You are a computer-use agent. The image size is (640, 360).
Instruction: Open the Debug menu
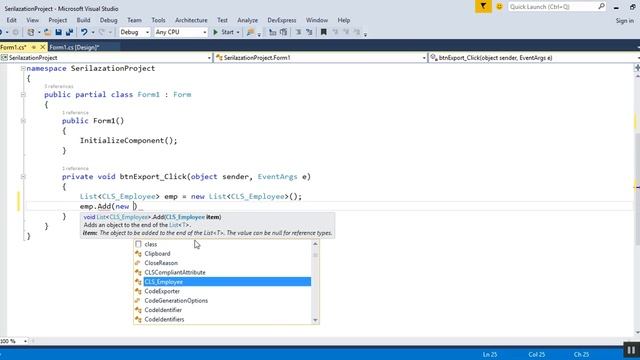coord(108,20)
